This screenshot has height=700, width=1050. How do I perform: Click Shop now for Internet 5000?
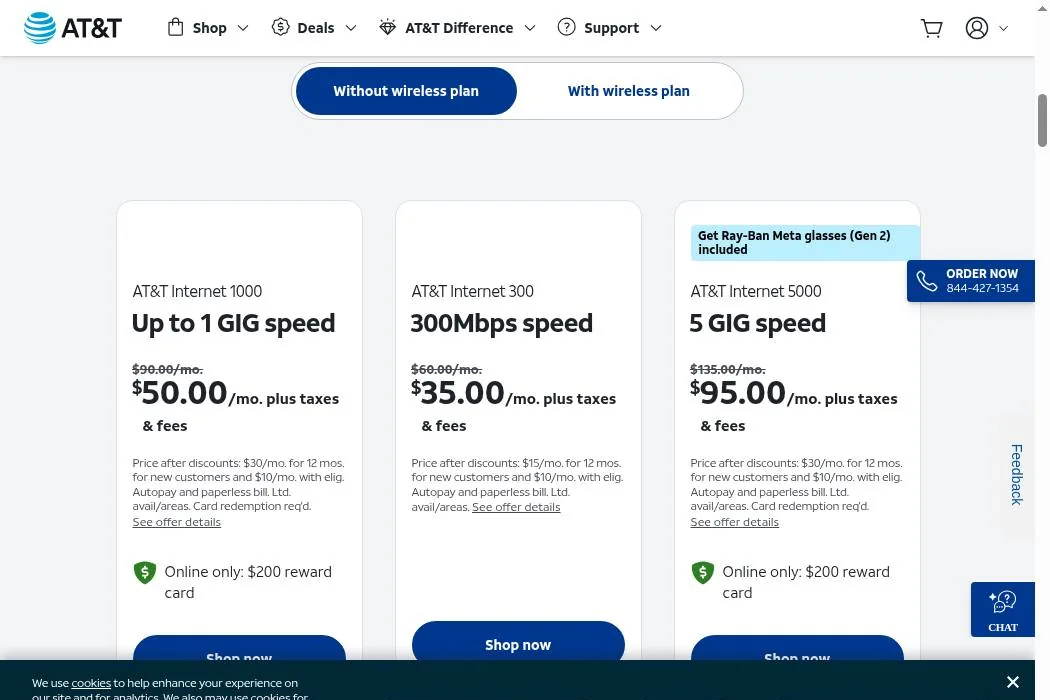(x=797, y=648)
